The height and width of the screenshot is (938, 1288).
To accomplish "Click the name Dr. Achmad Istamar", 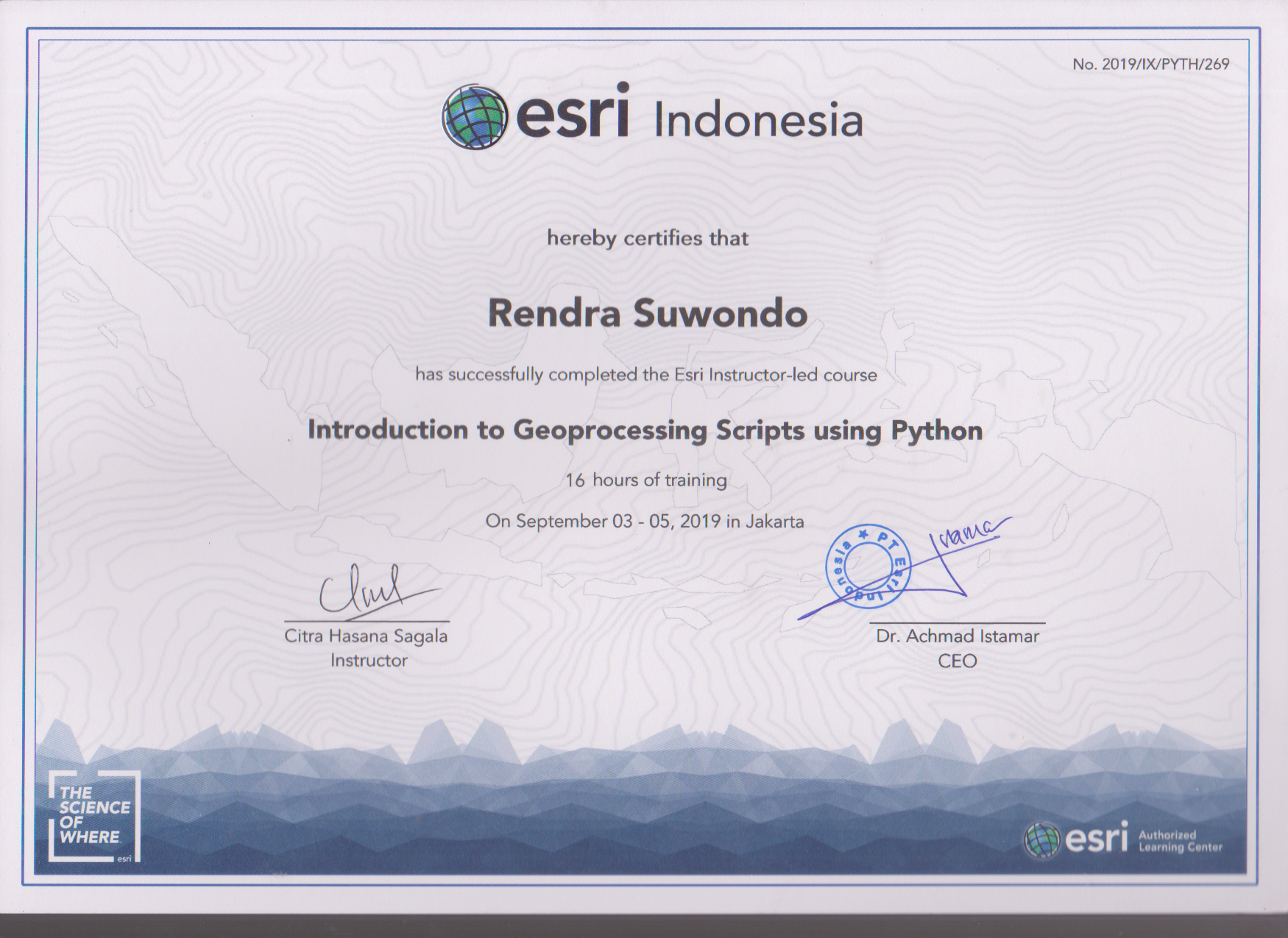I will click(x=957, y=636).
